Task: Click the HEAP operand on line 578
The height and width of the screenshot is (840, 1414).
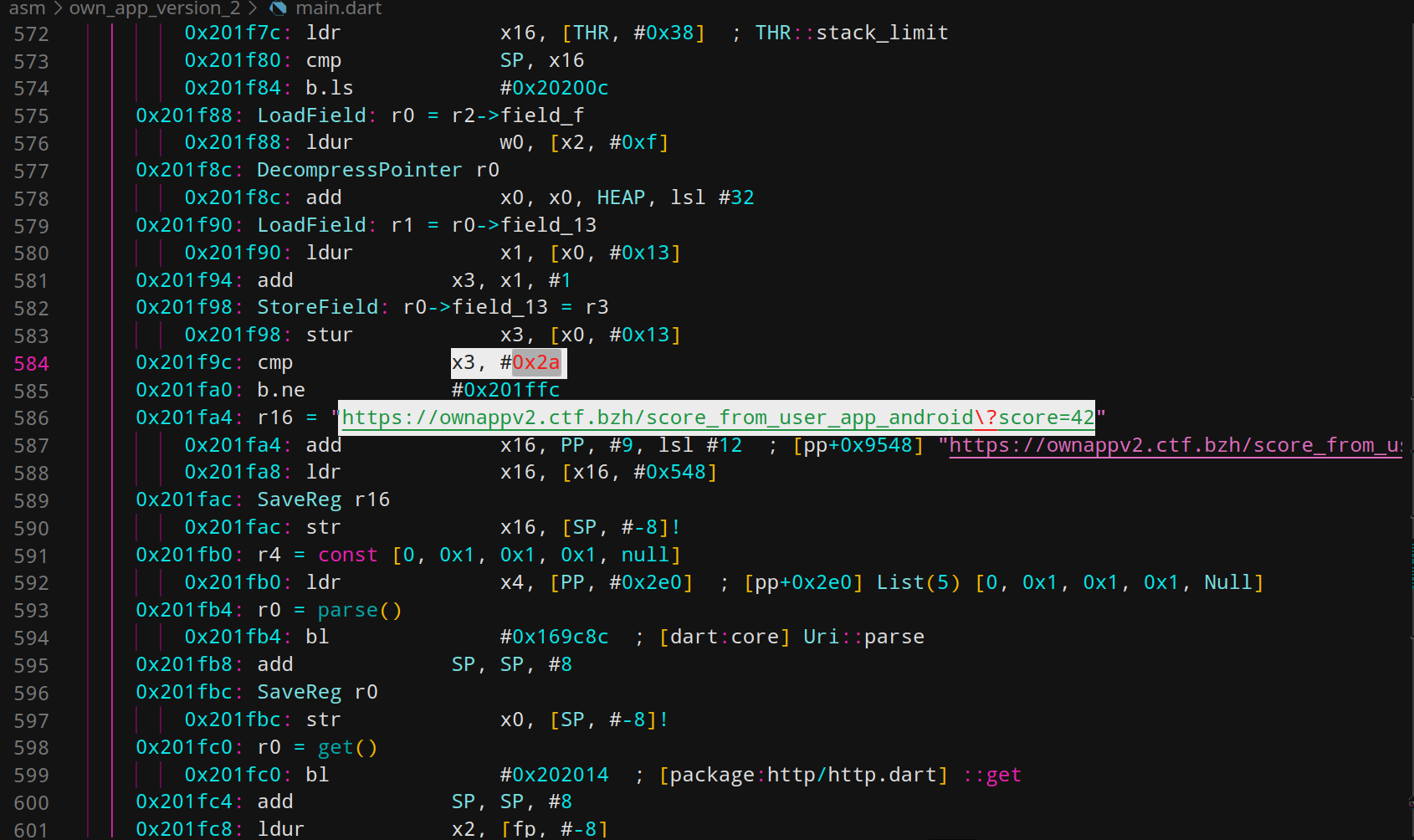Action: (x=621, y=197)
